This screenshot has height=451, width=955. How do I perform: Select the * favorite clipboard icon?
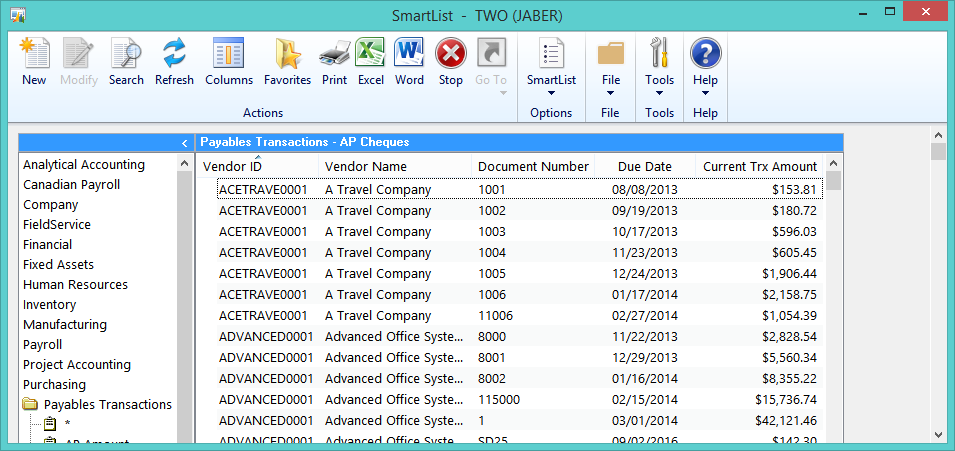51,423
